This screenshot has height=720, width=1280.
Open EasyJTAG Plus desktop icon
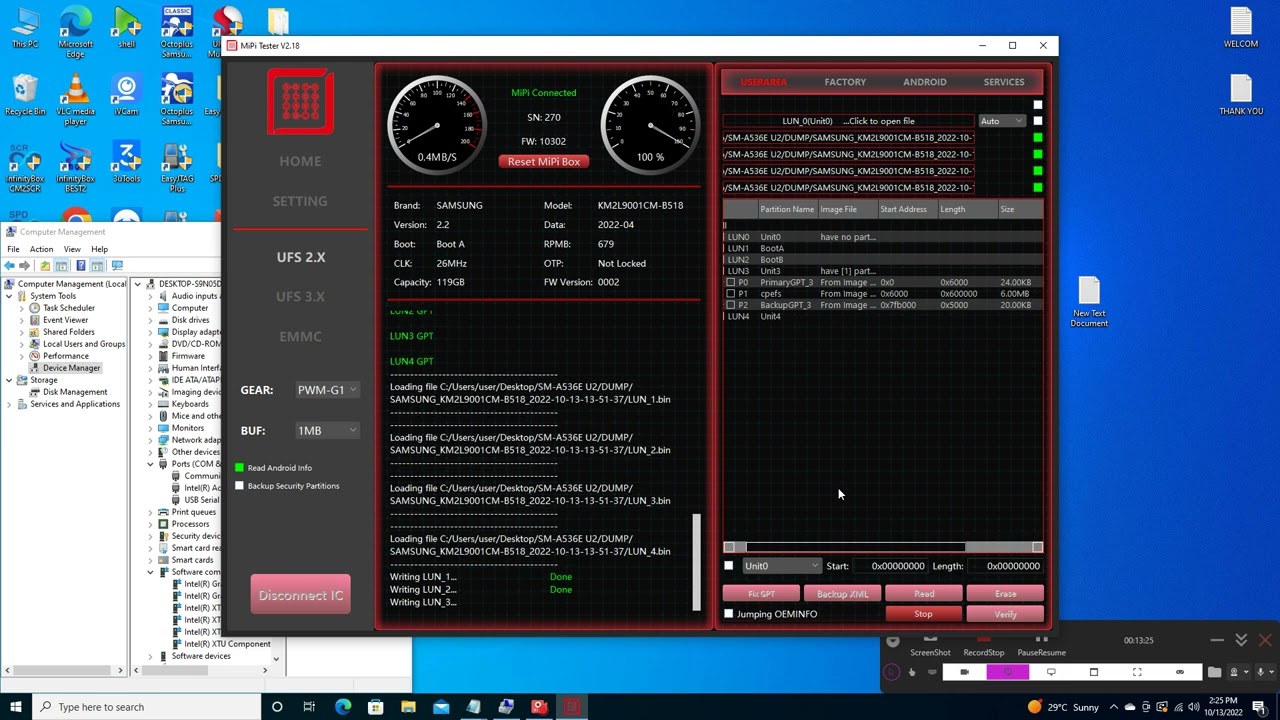point(177,167)
